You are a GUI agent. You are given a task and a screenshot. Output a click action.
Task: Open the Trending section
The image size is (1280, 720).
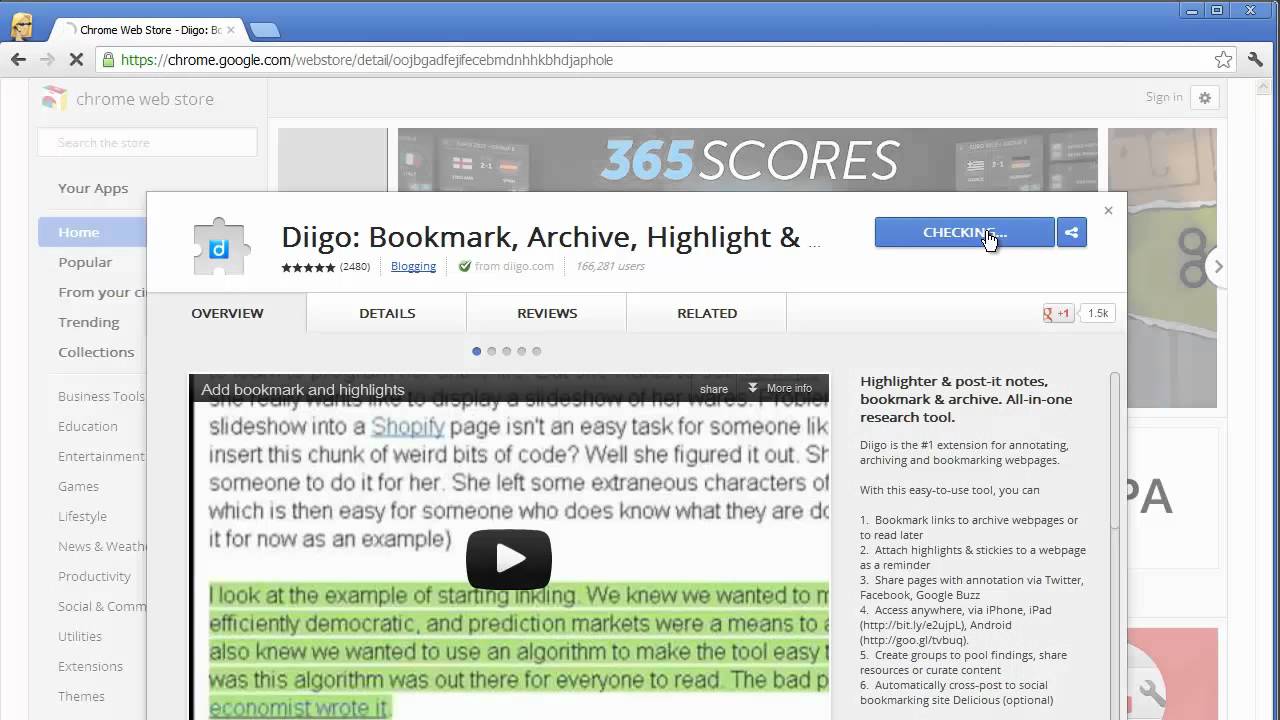coord(88,322)
